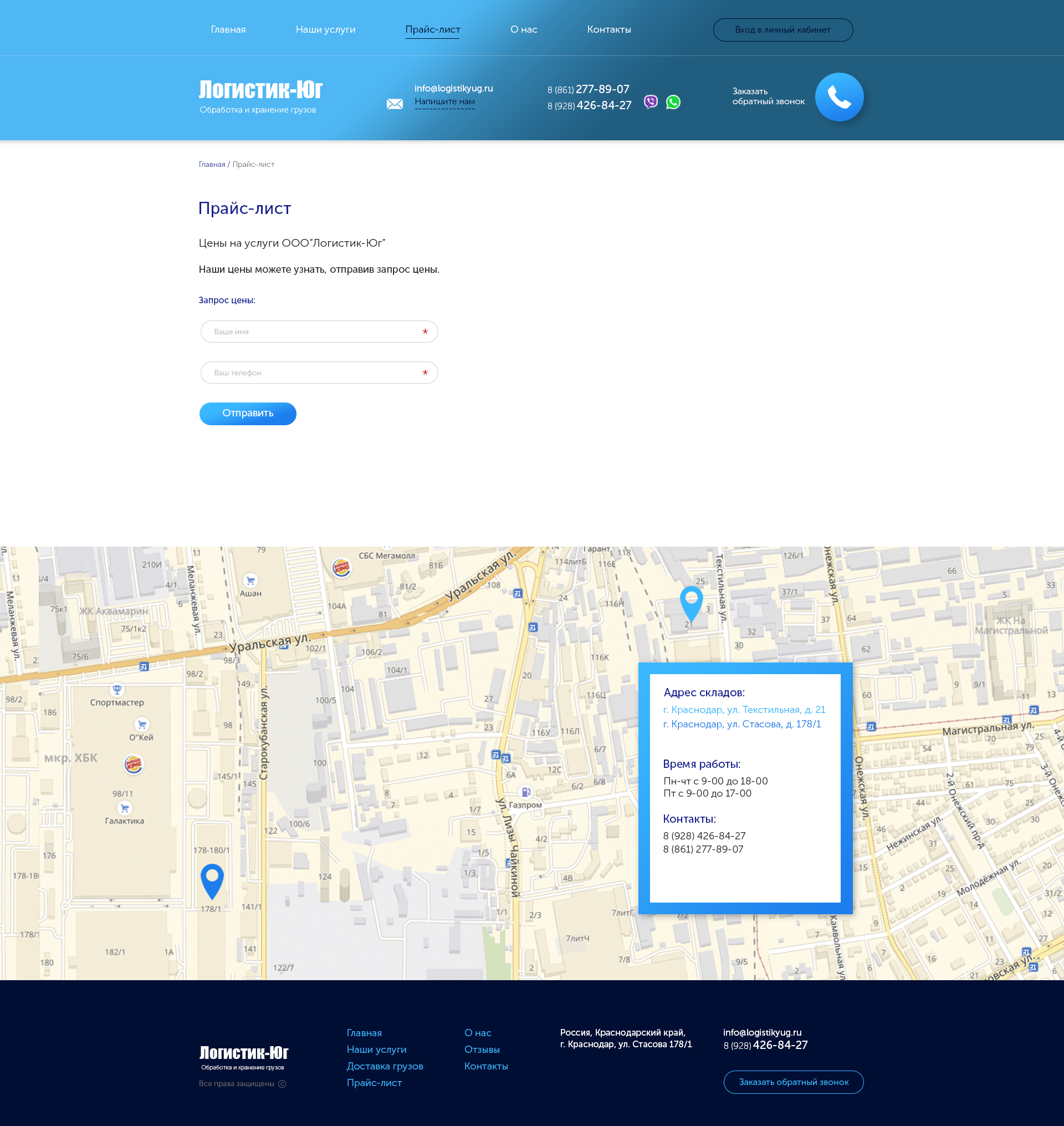The width and height of the screenshot is (1064, 1126).
Task: Click the Viber messenger icon
Action: (651, 101)
